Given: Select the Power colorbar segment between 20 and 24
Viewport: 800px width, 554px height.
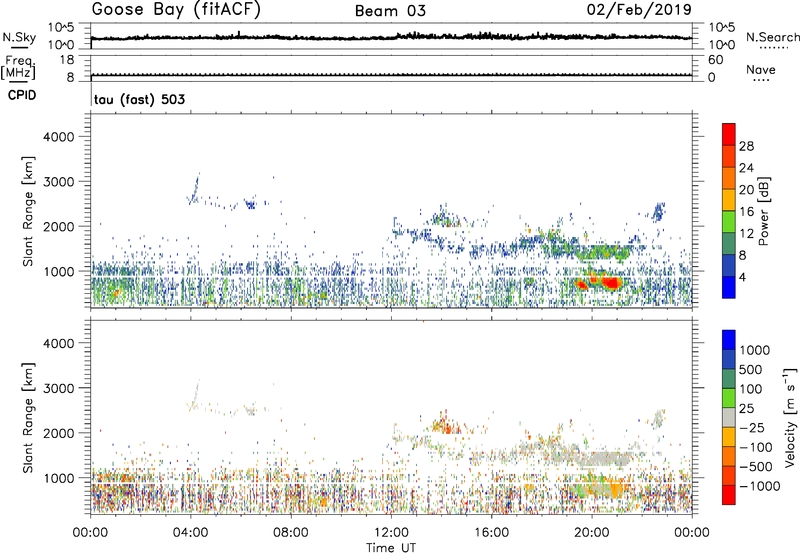Looking at the screenshot, I should (x=729, y=178).
